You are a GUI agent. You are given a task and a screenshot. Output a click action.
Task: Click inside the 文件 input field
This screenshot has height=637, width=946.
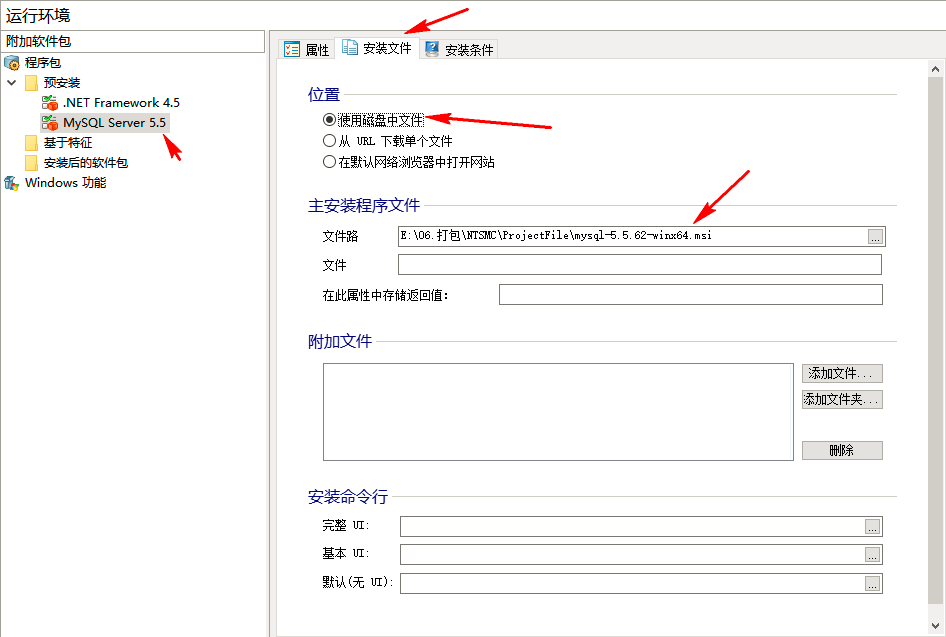pos(640,264)
